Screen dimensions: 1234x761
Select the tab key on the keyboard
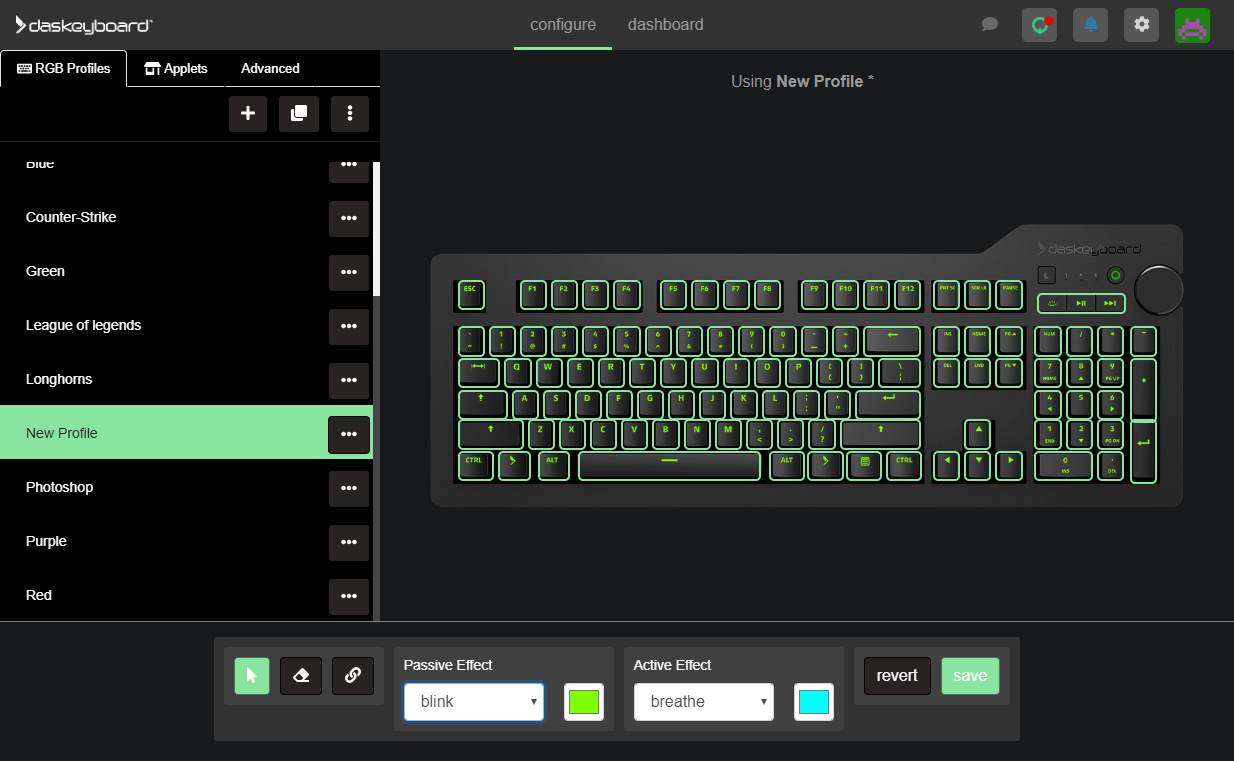(x=479, y=372)
